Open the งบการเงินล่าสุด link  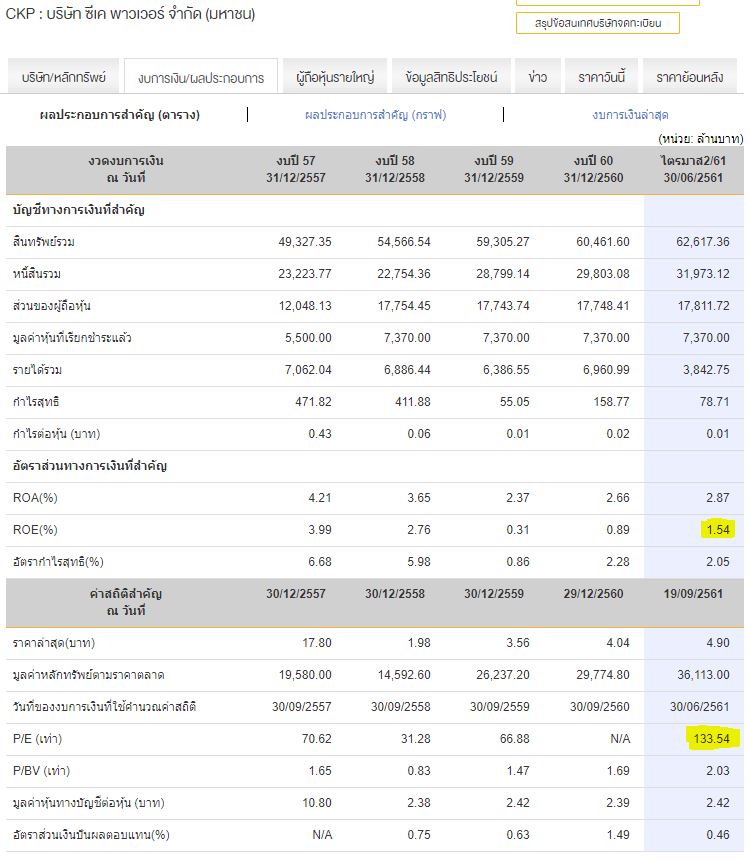tap(630, 115)
